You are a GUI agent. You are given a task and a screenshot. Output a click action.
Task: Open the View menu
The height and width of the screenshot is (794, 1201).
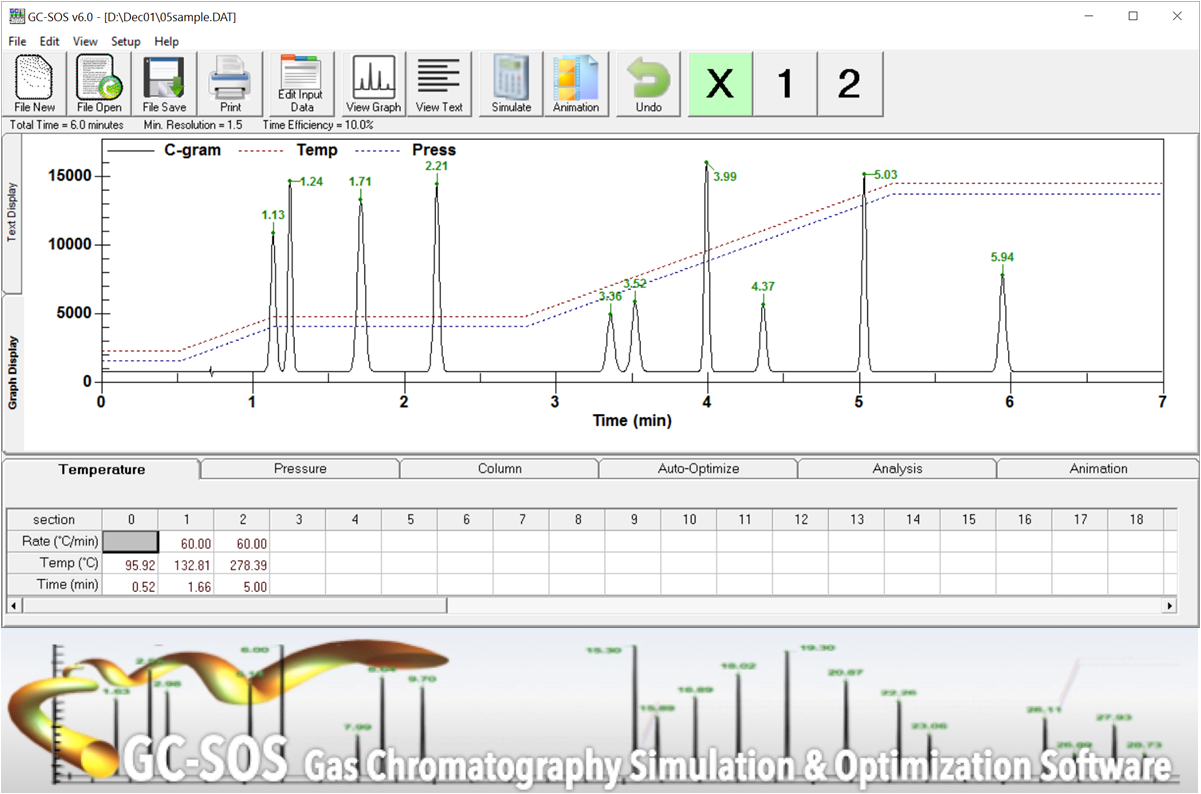tap(85, 41)
